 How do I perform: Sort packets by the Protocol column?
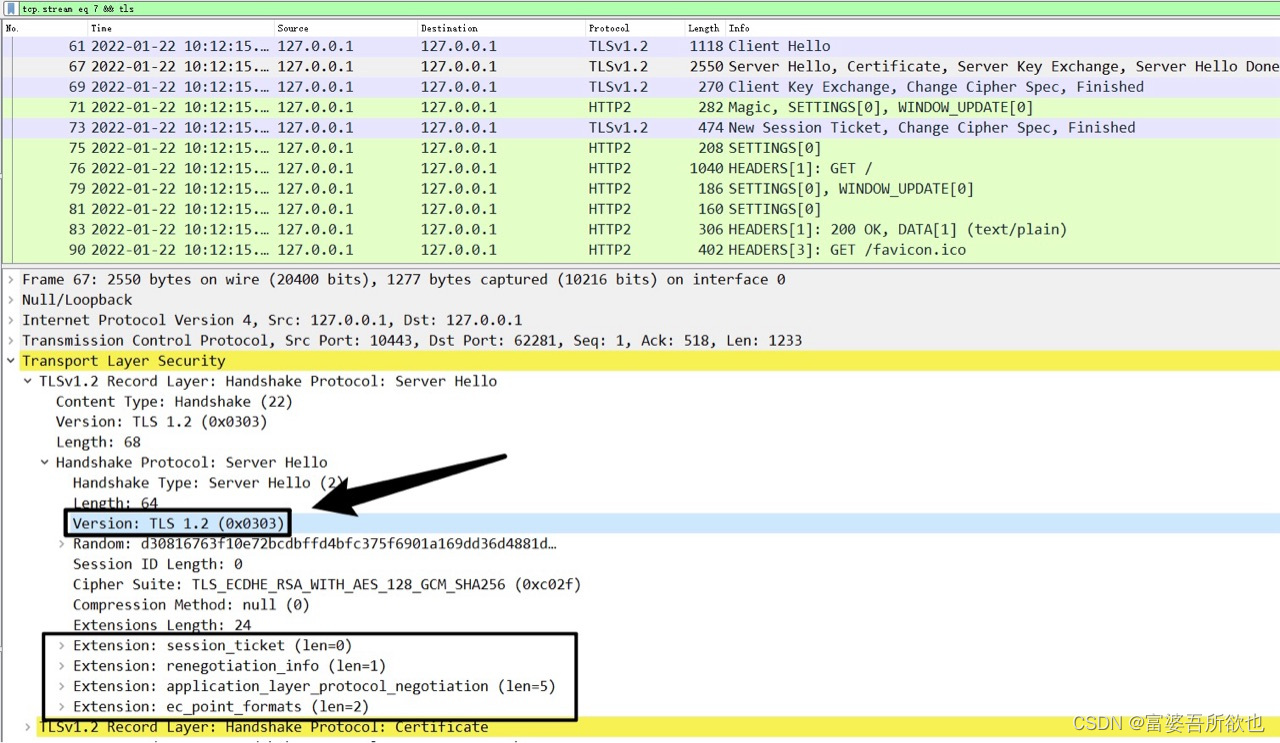tap(610, 28)
